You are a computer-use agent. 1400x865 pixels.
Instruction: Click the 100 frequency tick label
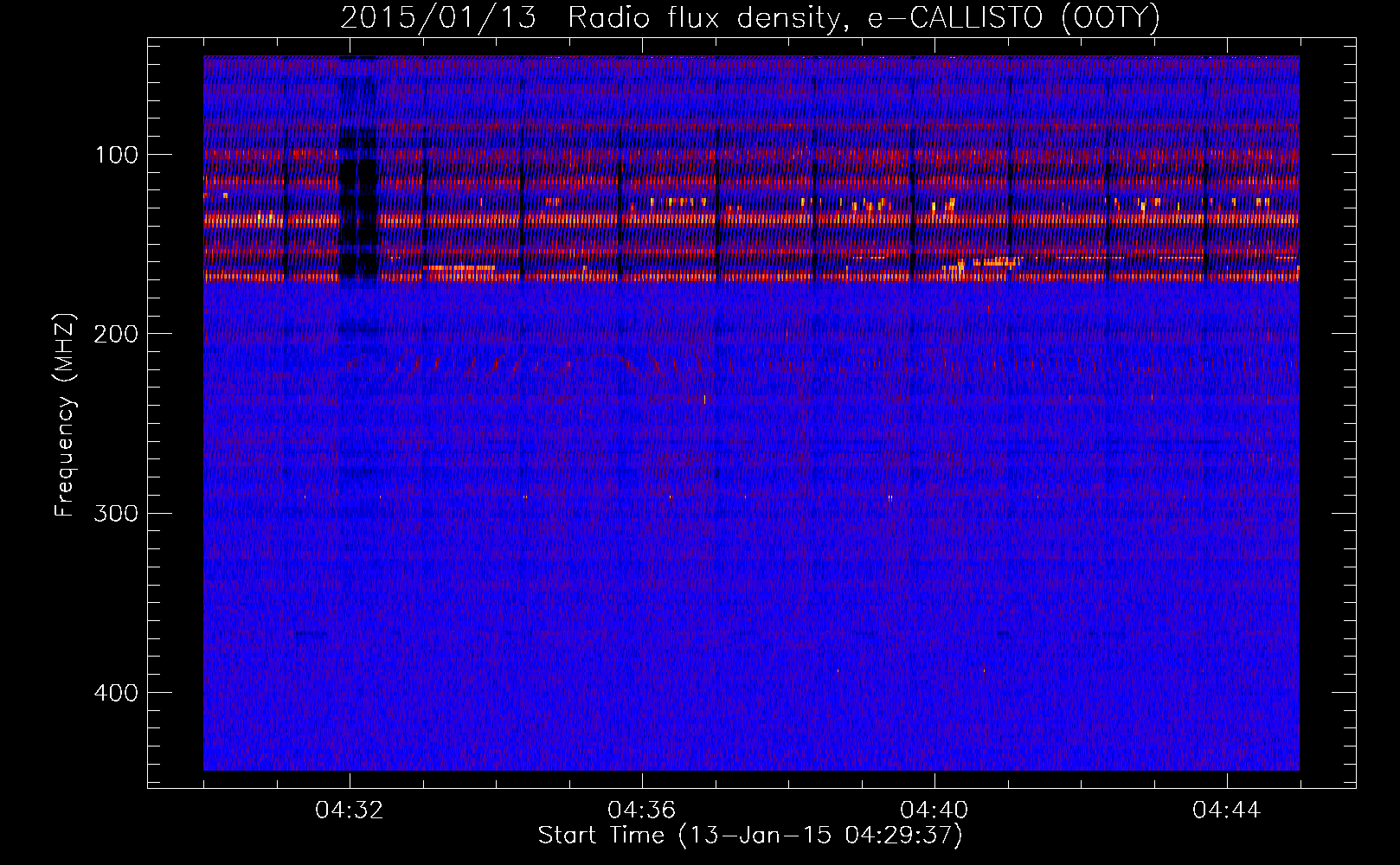click(x=117, y=155)
